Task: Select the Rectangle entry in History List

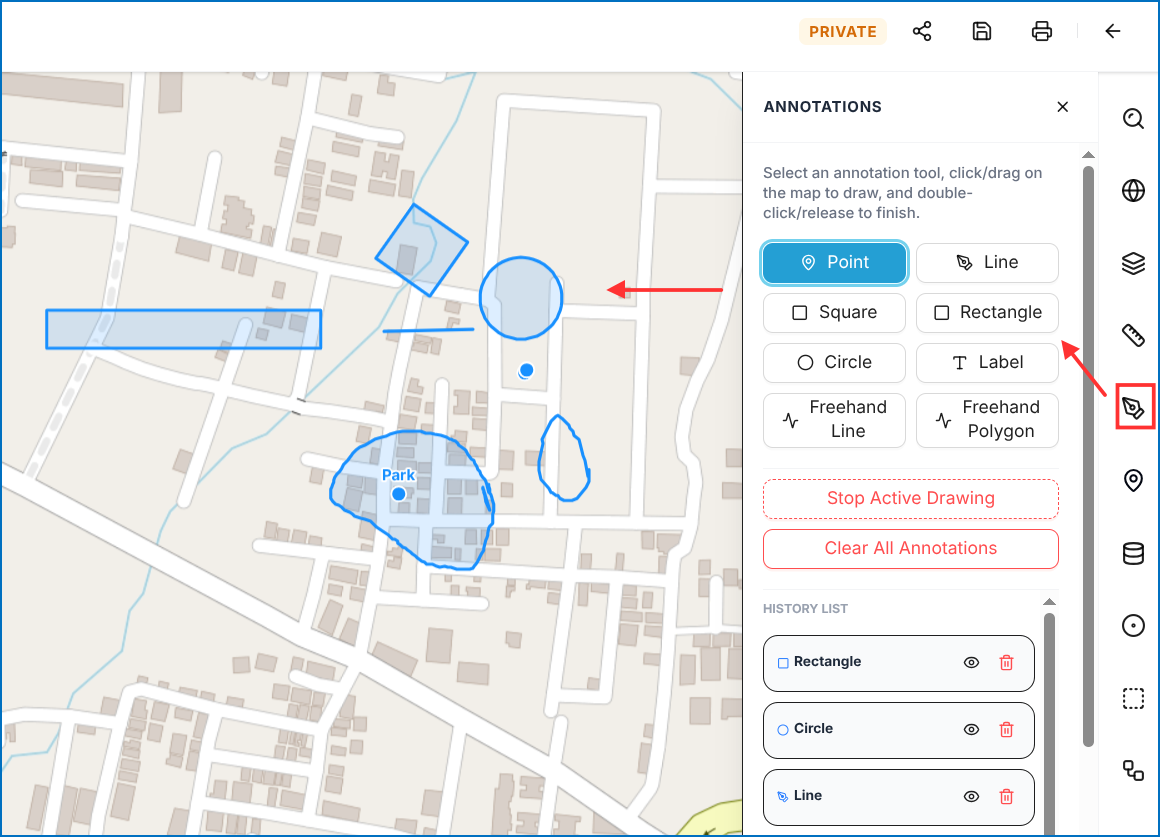Action: (899, 664)
